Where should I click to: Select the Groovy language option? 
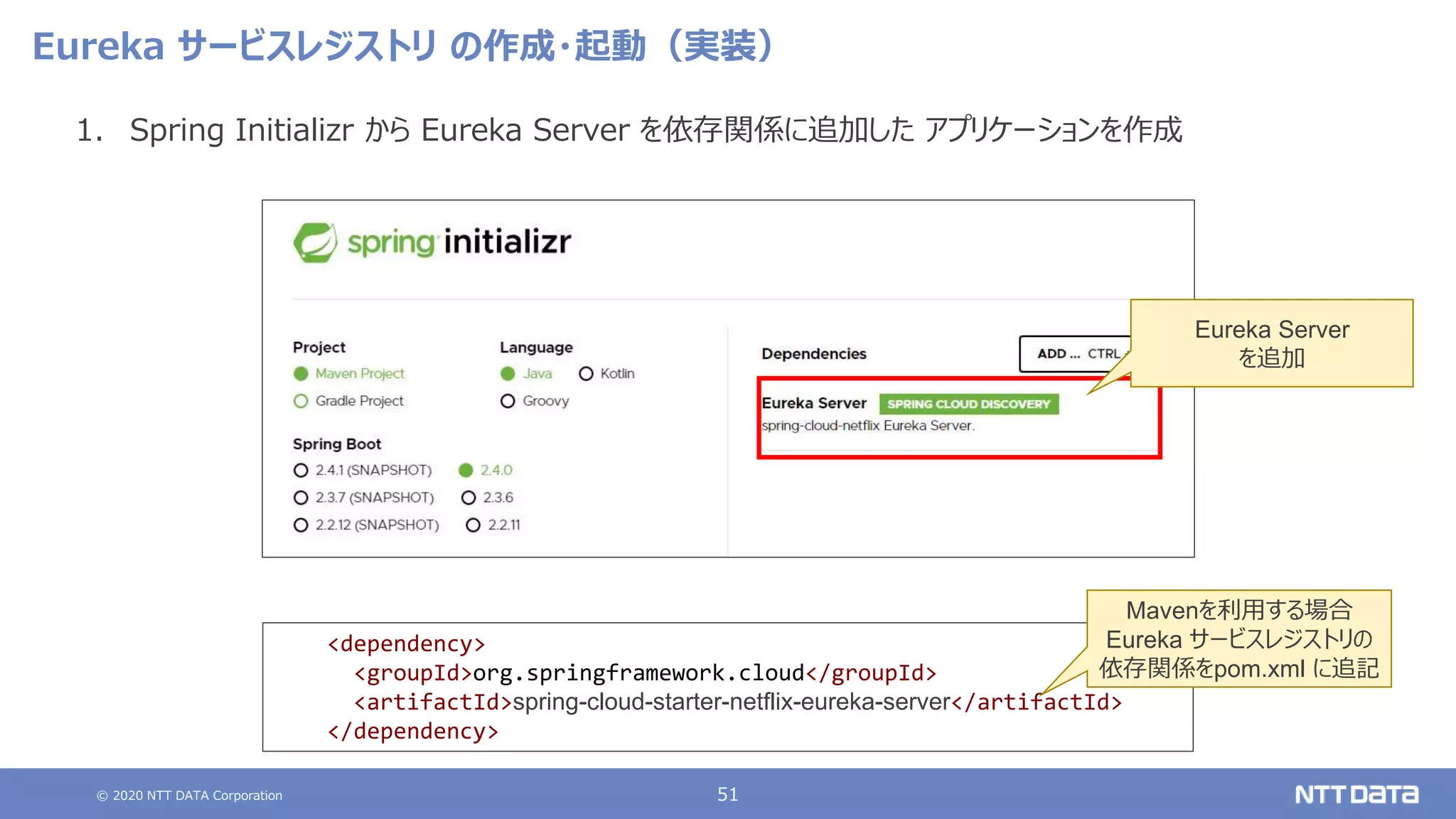508,401
